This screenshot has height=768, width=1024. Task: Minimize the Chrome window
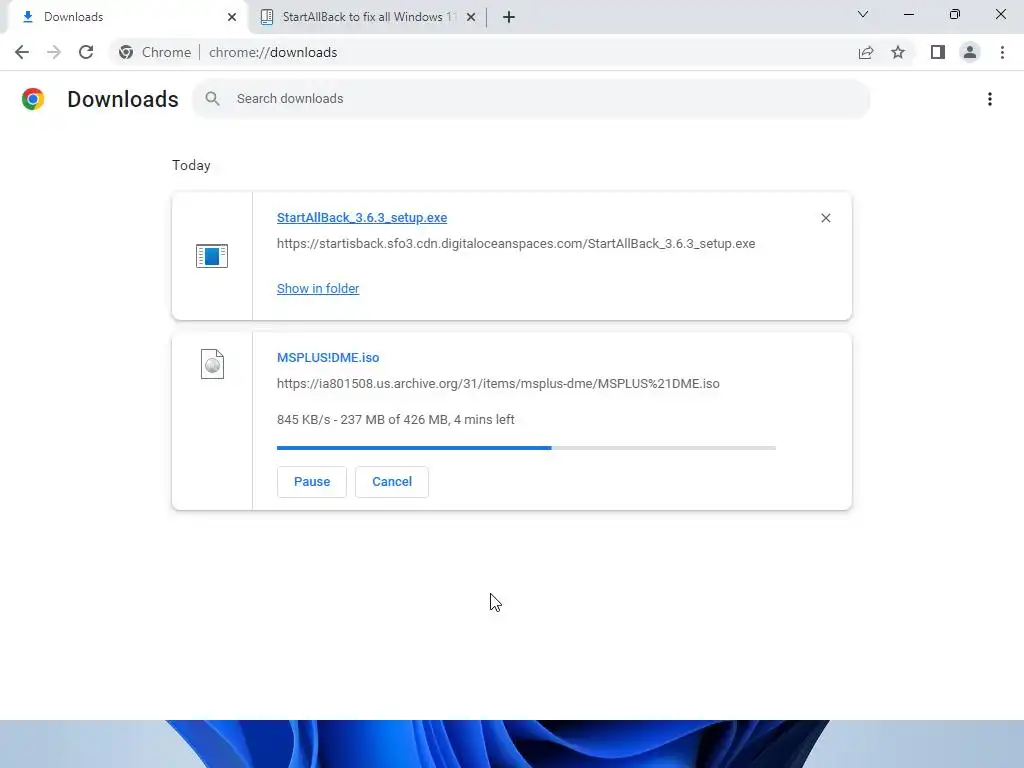(x=908, y=14)
